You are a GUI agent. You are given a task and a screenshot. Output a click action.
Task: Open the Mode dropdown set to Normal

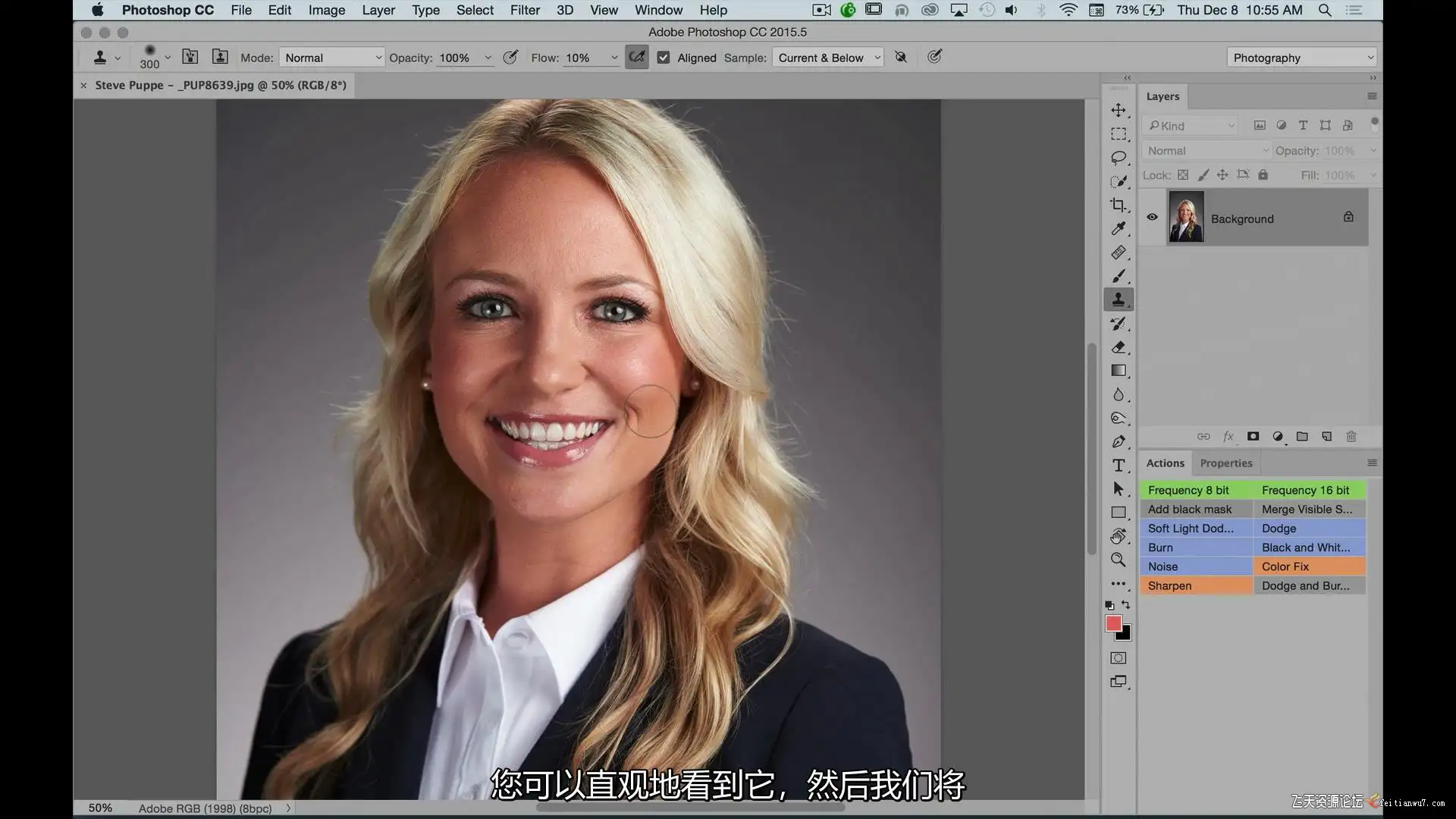(x=332, y=58)
